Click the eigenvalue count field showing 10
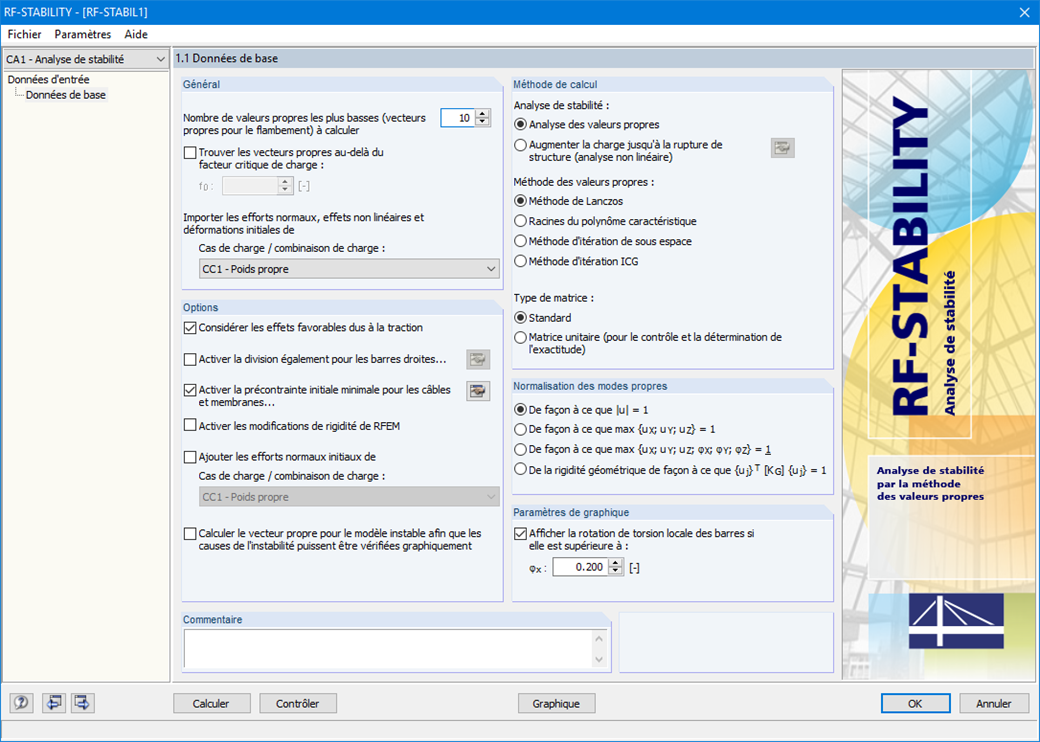The image size is (1040, 742). 458,118
